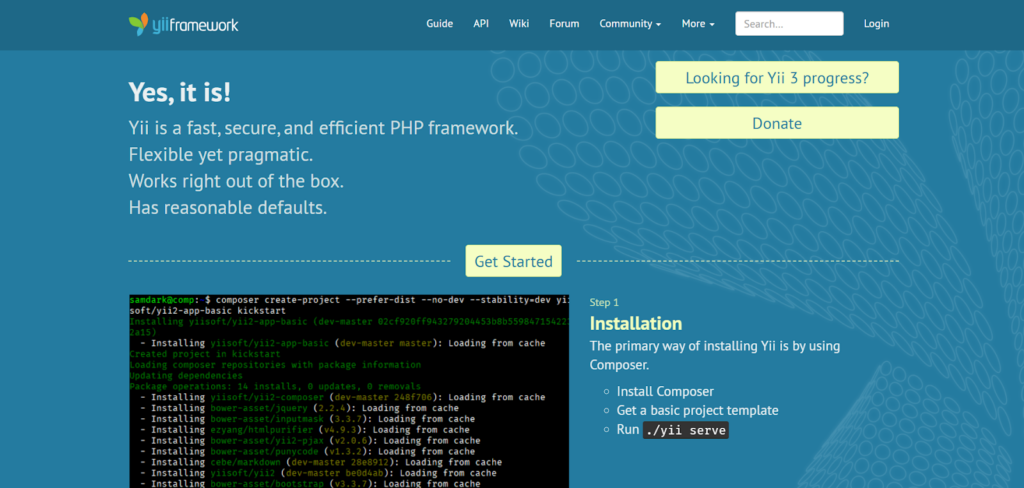
Task: Open the API nav link
Action: coord(481,24)
